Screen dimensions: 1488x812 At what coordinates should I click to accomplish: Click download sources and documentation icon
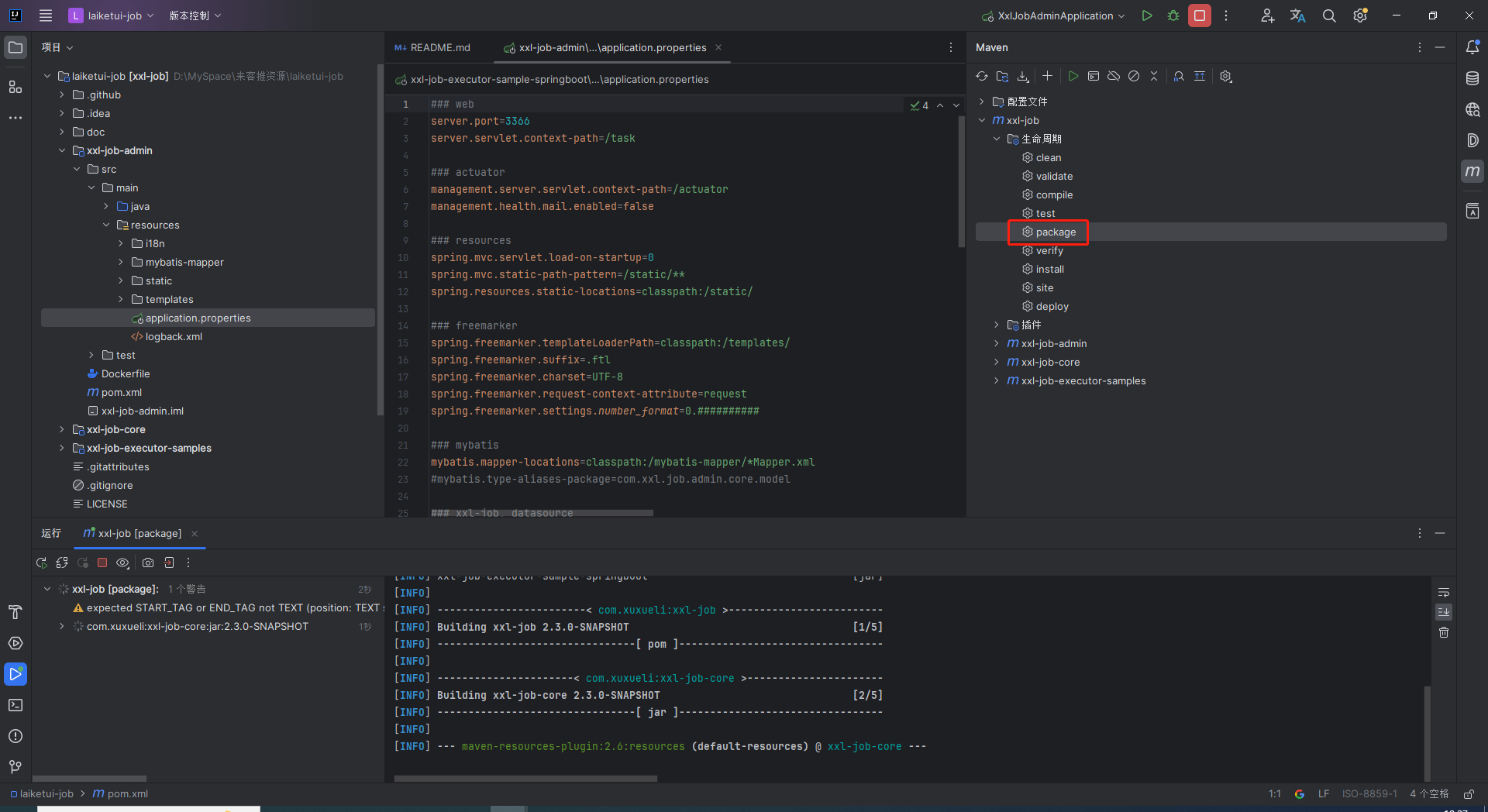pos(1023,76)
